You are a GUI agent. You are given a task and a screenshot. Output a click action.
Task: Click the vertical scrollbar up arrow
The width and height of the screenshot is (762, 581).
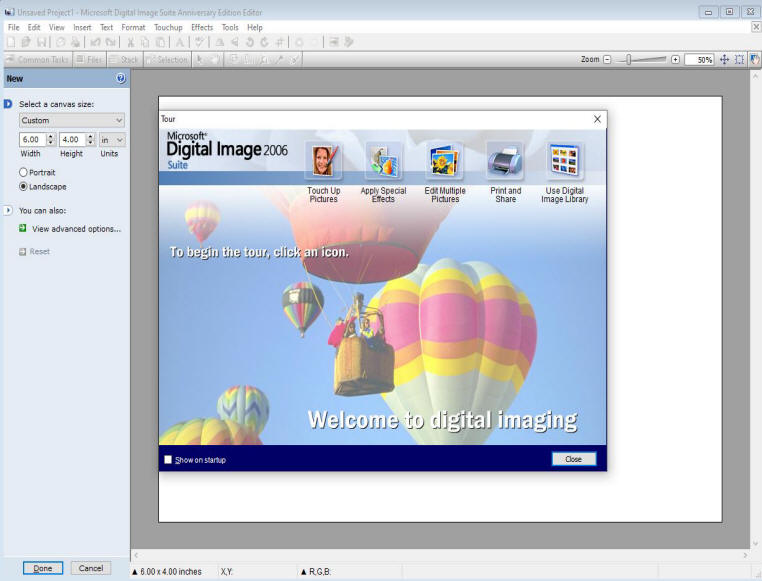click(x=755, y=76)
